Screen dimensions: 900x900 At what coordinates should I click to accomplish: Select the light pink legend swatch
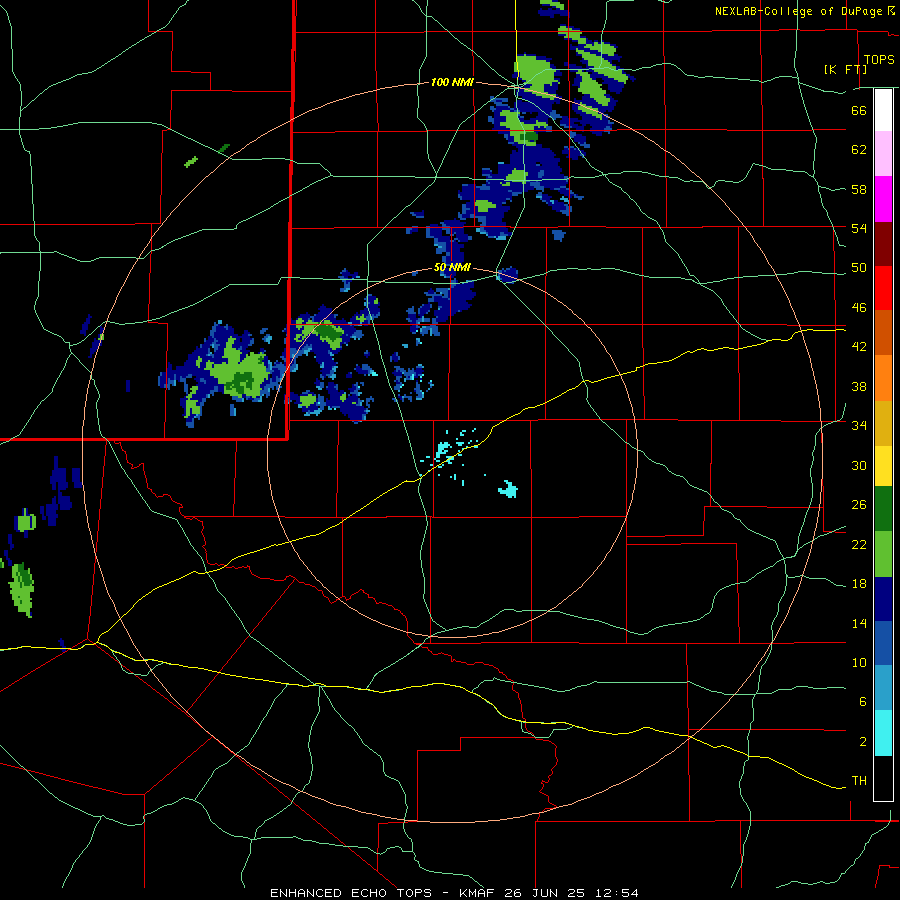[x=883, y=154]
